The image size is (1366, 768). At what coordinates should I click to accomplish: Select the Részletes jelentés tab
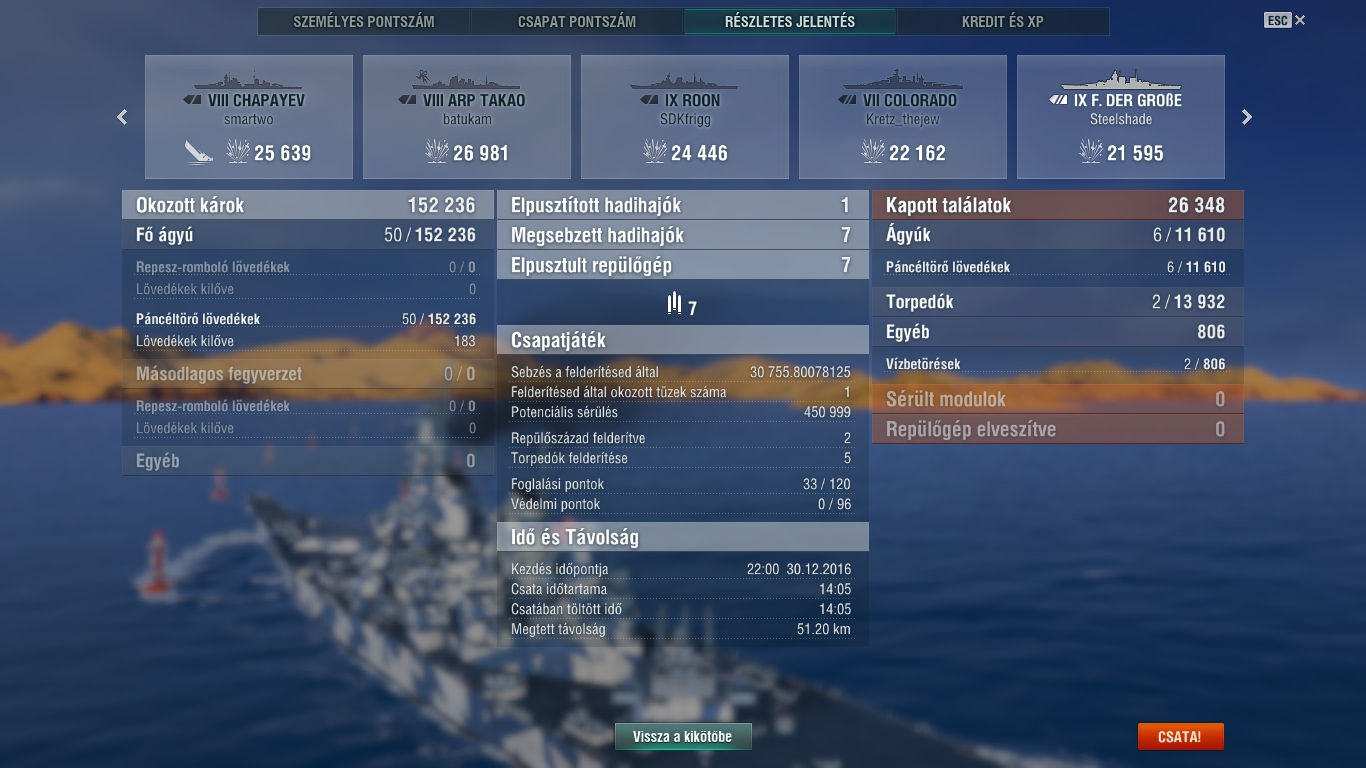(790, 21)
